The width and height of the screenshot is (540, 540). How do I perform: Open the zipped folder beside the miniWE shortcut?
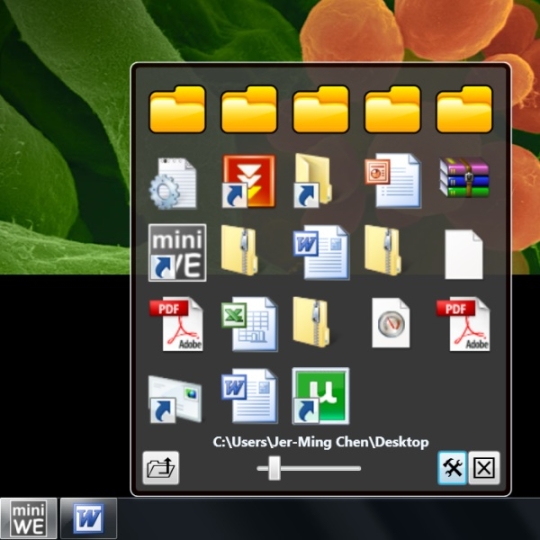point(239,250)
